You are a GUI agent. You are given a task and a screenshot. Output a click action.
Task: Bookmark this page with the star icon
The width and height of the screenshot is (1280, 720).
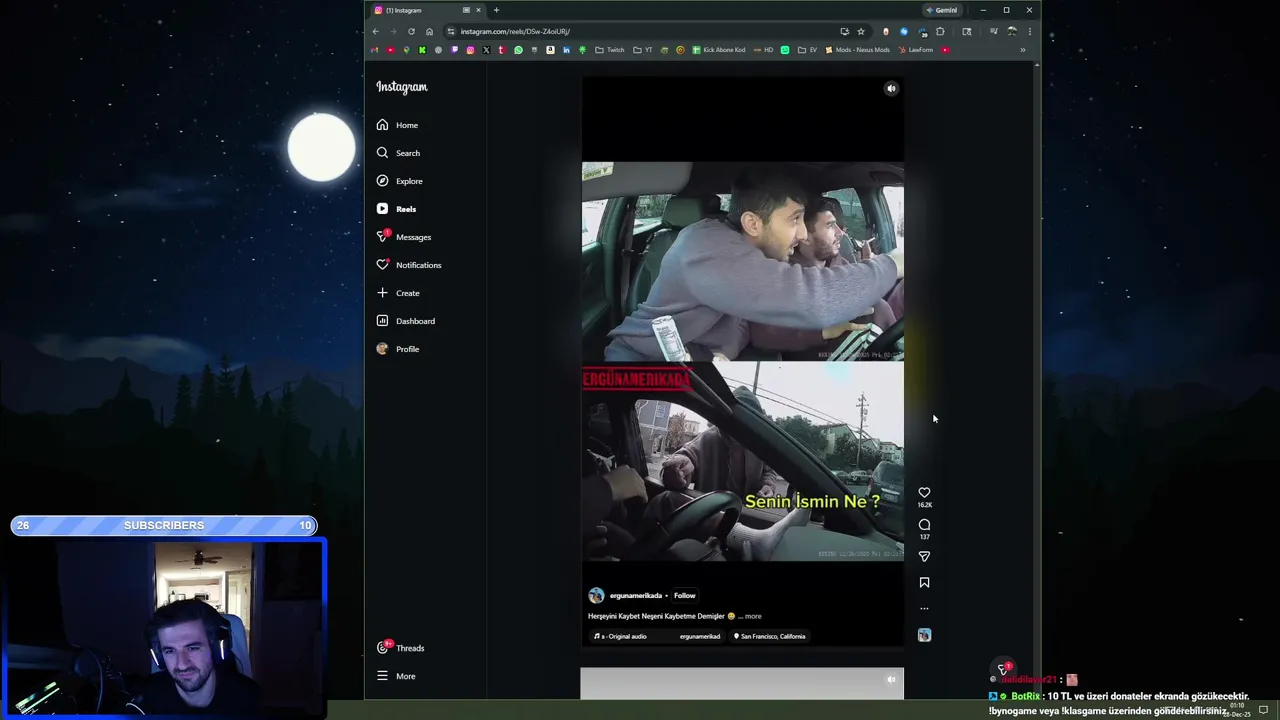(860, 31)
